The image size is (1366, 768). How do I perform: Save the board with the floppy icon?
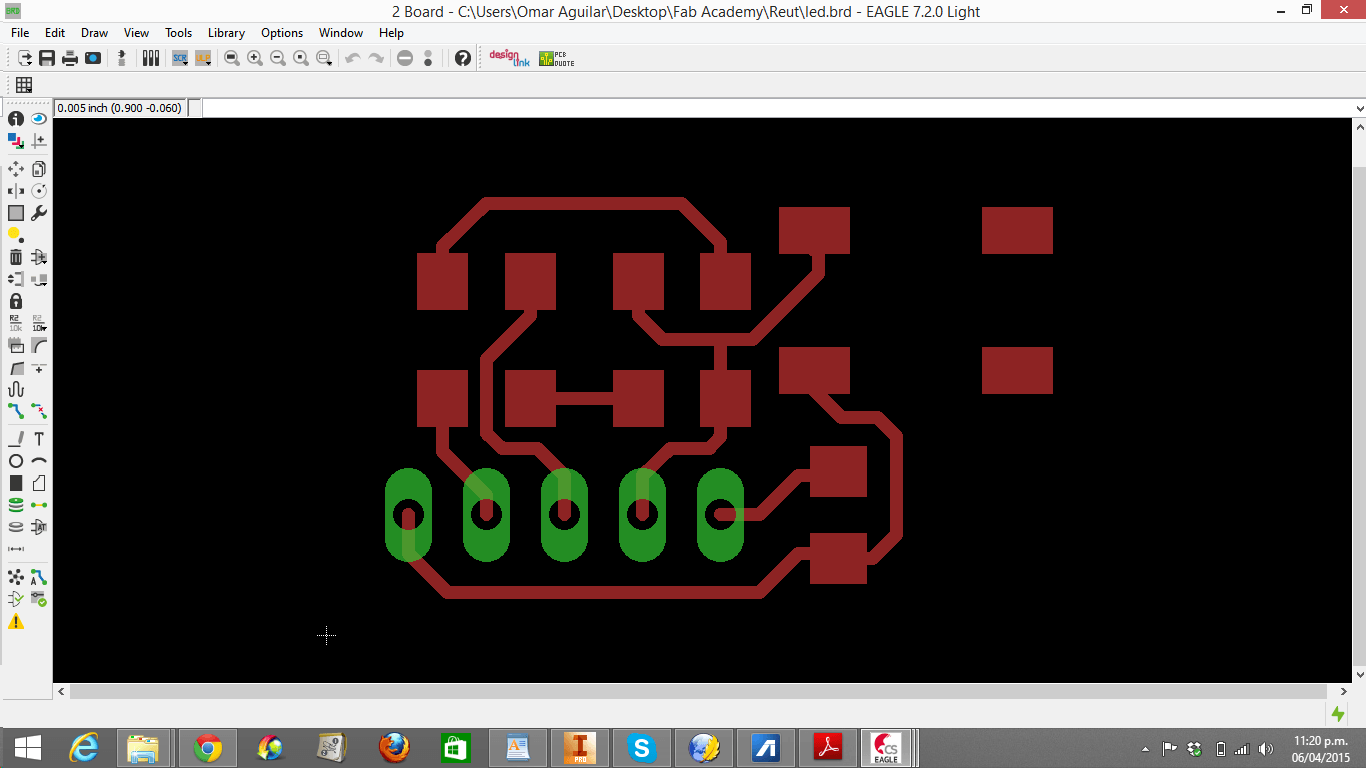click(47, 59)
